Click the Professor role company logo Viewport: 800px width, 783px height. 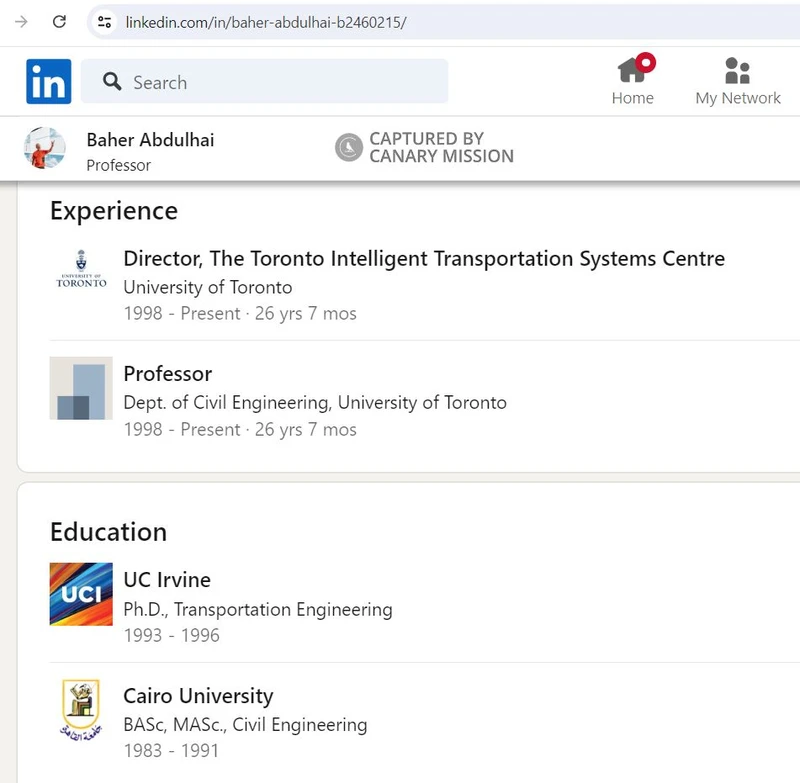click(x=80, y=388)
